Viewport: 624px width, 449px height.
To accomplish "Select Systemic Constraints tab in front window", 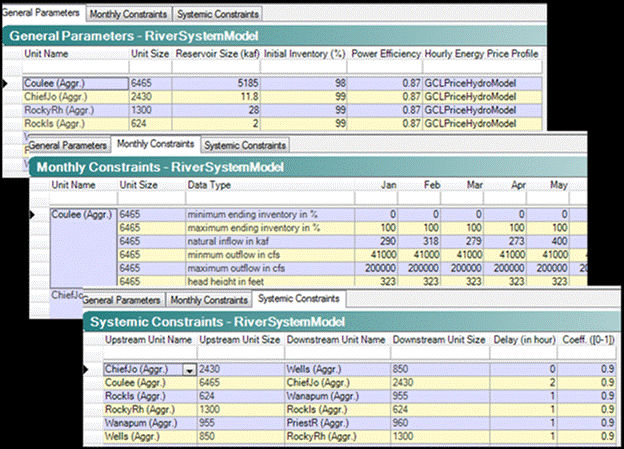I will tap(298, 299).
